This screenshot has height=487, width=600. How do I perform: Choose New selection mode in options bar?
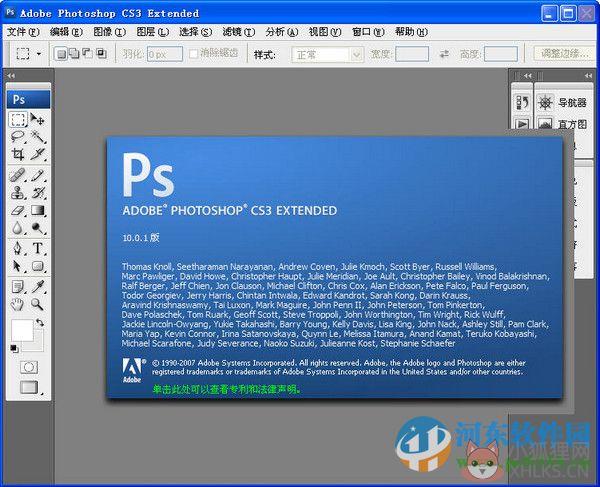coord(61,54)
